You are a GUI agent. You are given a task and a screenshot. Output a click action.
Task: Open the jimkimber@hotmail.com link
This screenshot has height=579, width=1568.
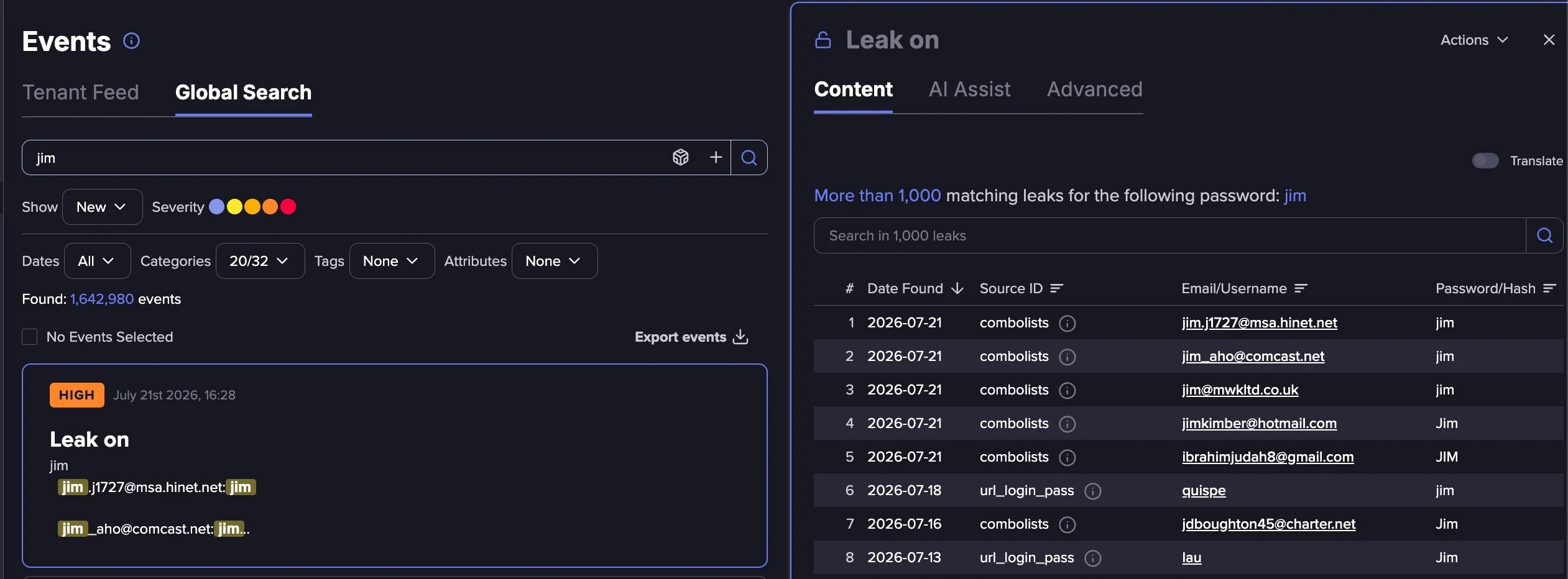(1259, 423)
